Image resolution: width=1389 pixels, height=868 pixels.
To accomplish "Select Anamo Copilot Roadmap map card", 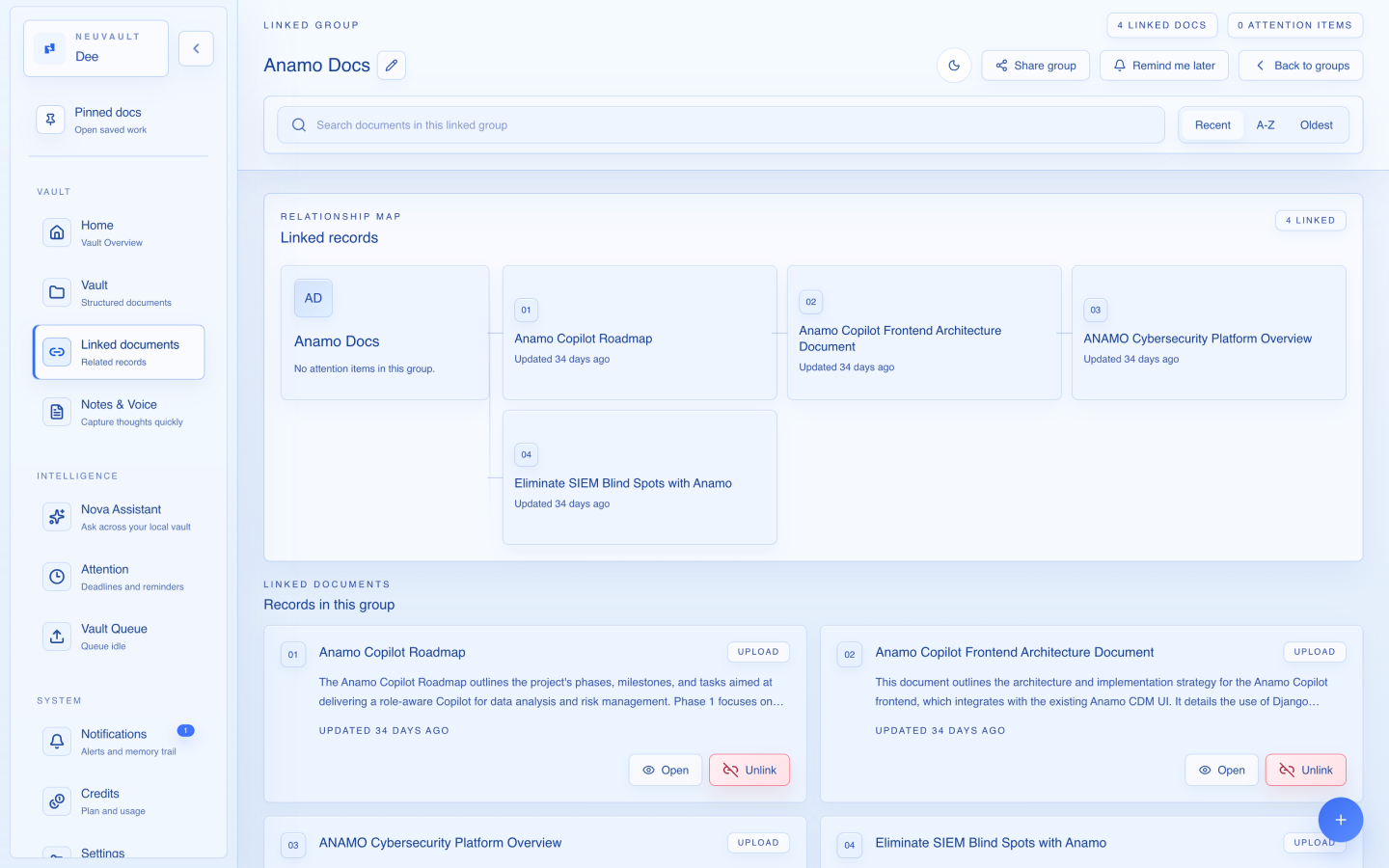I will 640,333.
